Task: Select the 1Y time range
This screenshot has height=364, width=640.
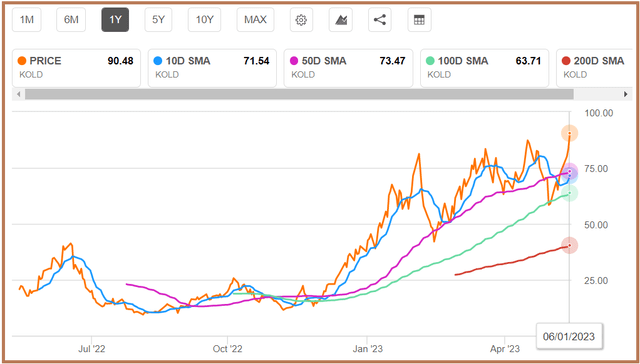Action: tap(115, 20)
